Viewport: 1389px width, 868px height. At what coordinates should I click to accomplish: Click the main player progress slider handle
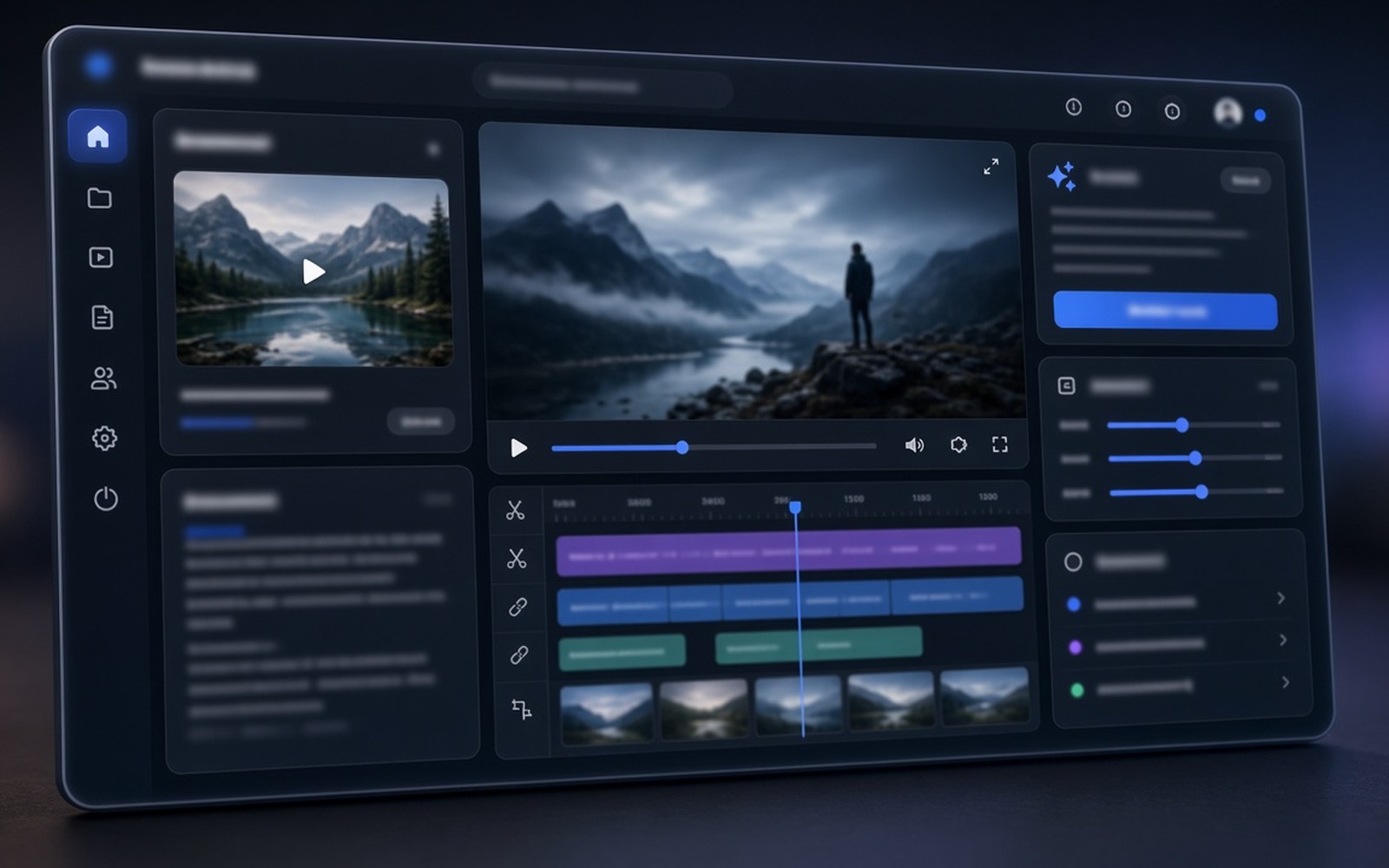(682, 447)
